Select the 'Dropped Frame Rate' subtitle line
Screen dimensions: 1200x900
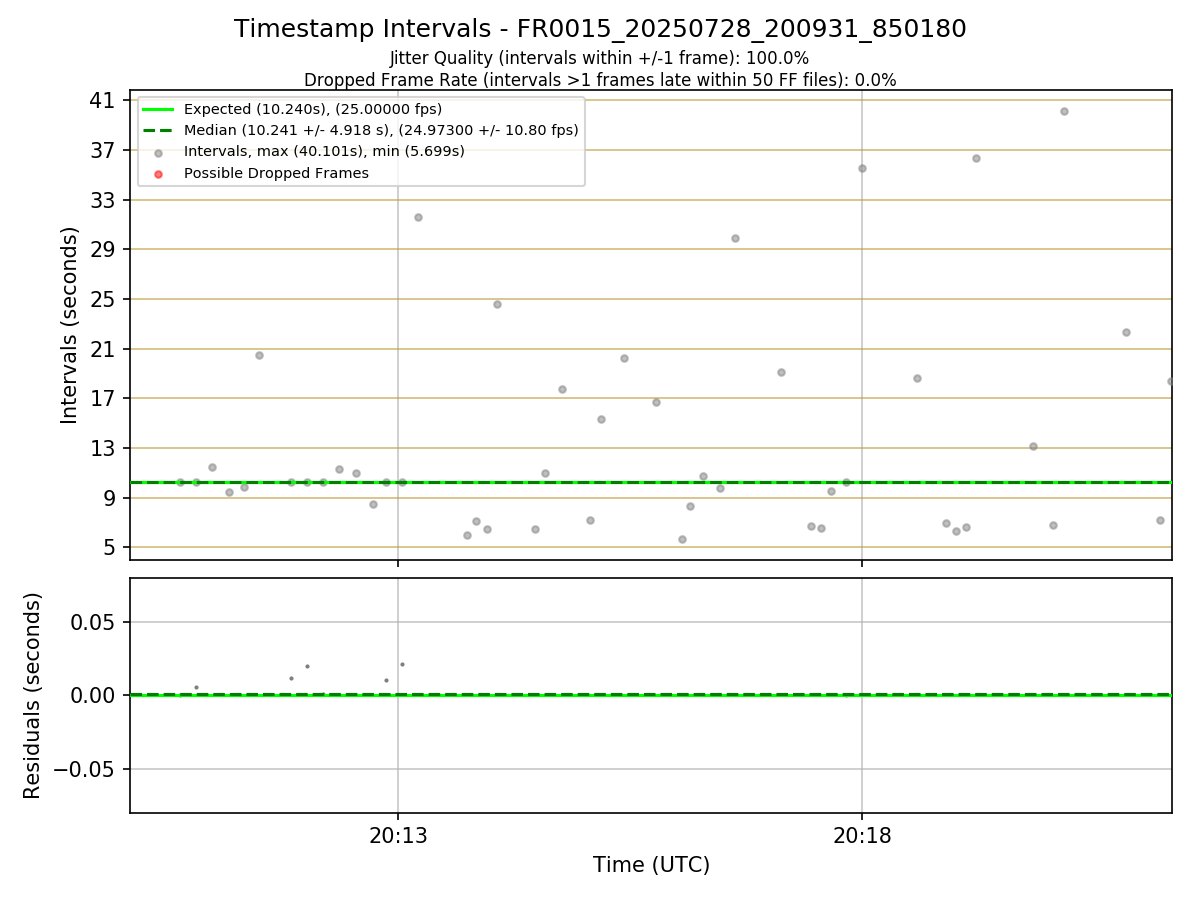(600, 80)
